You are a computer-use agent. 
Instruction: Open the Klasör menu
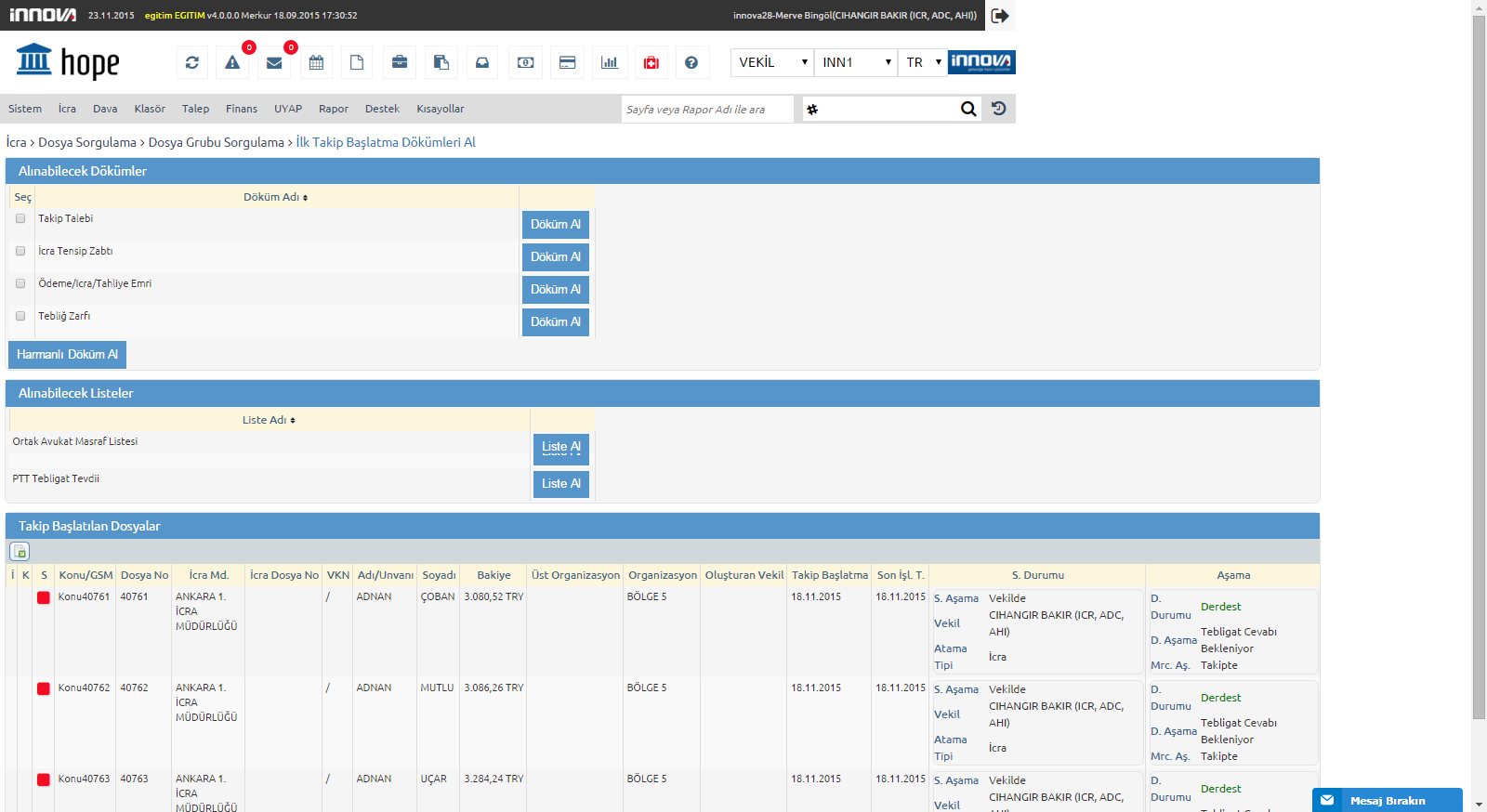(150, 109)
